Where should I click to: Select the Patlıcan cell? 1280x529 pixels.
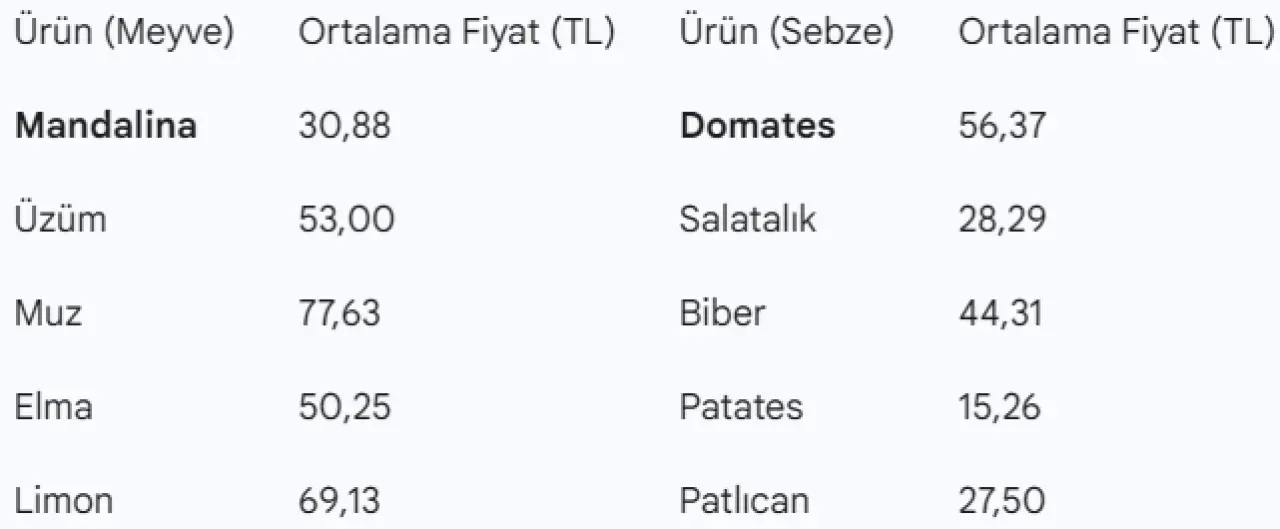coord(744,500)
